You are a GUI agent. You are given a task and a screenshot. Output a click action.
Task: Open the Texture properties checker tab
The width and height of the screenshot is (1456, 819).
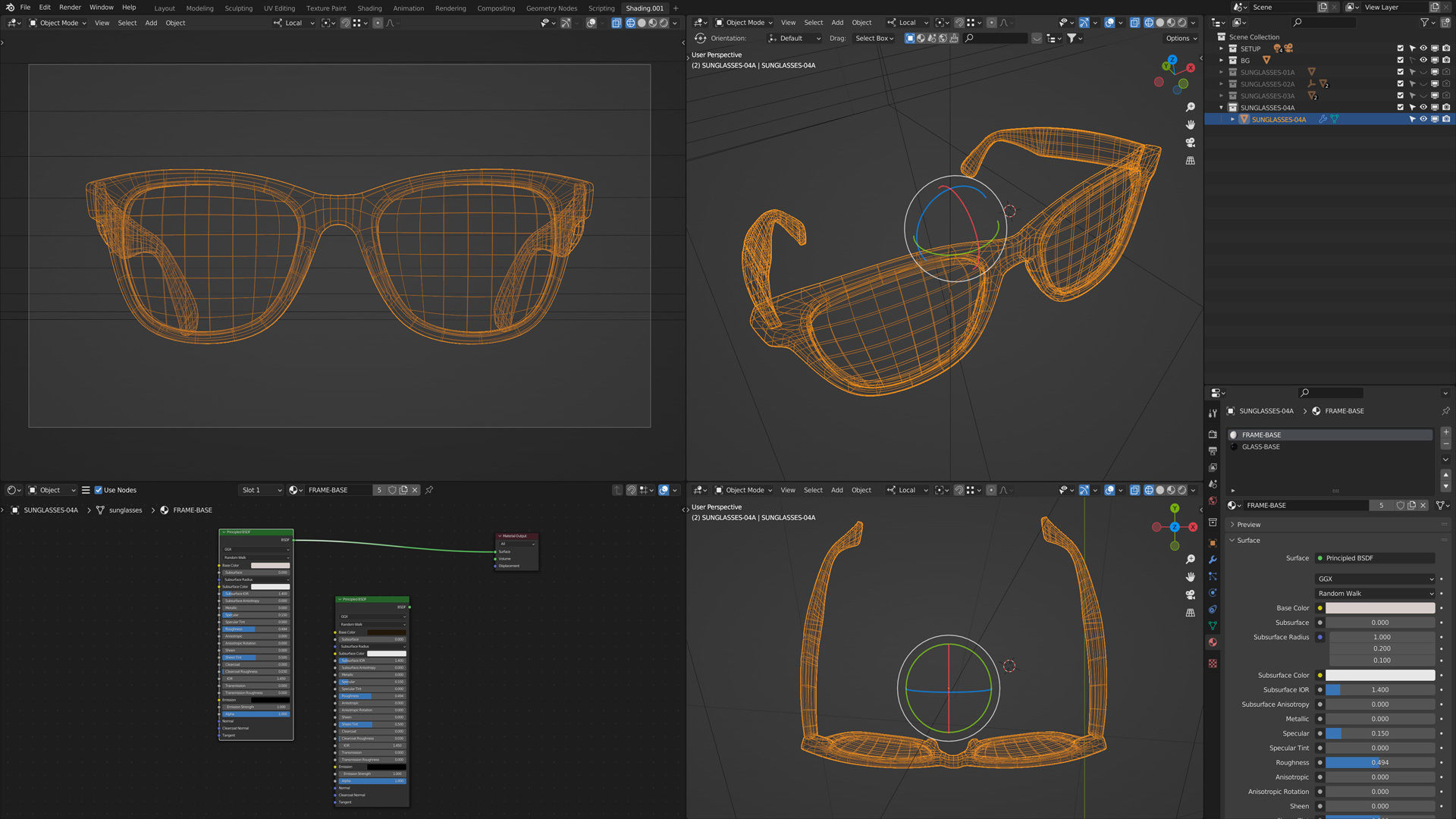pyautogui.click(x=1213, y=664)
